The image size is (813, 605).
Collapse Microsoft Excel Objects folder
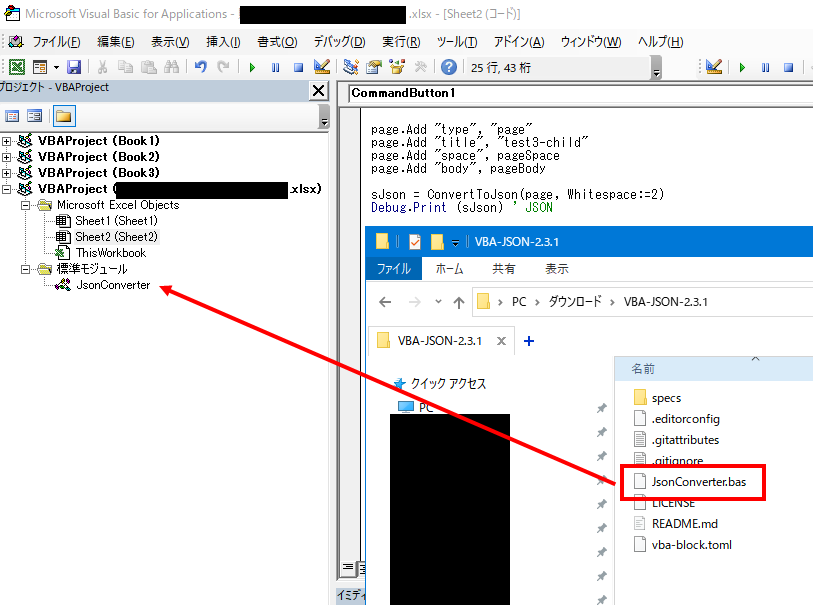[x=25, y=205]
